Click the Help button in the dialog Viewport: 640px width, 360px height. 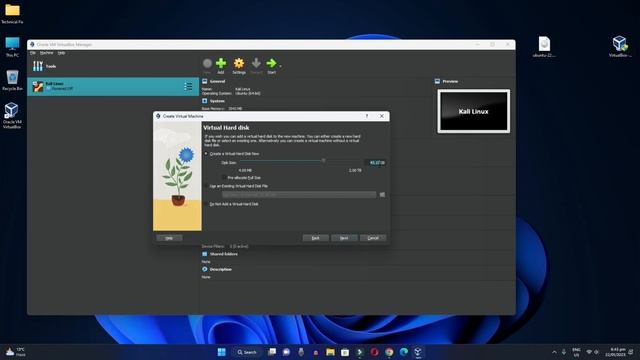pyautogui.click(x=169, y=238)
